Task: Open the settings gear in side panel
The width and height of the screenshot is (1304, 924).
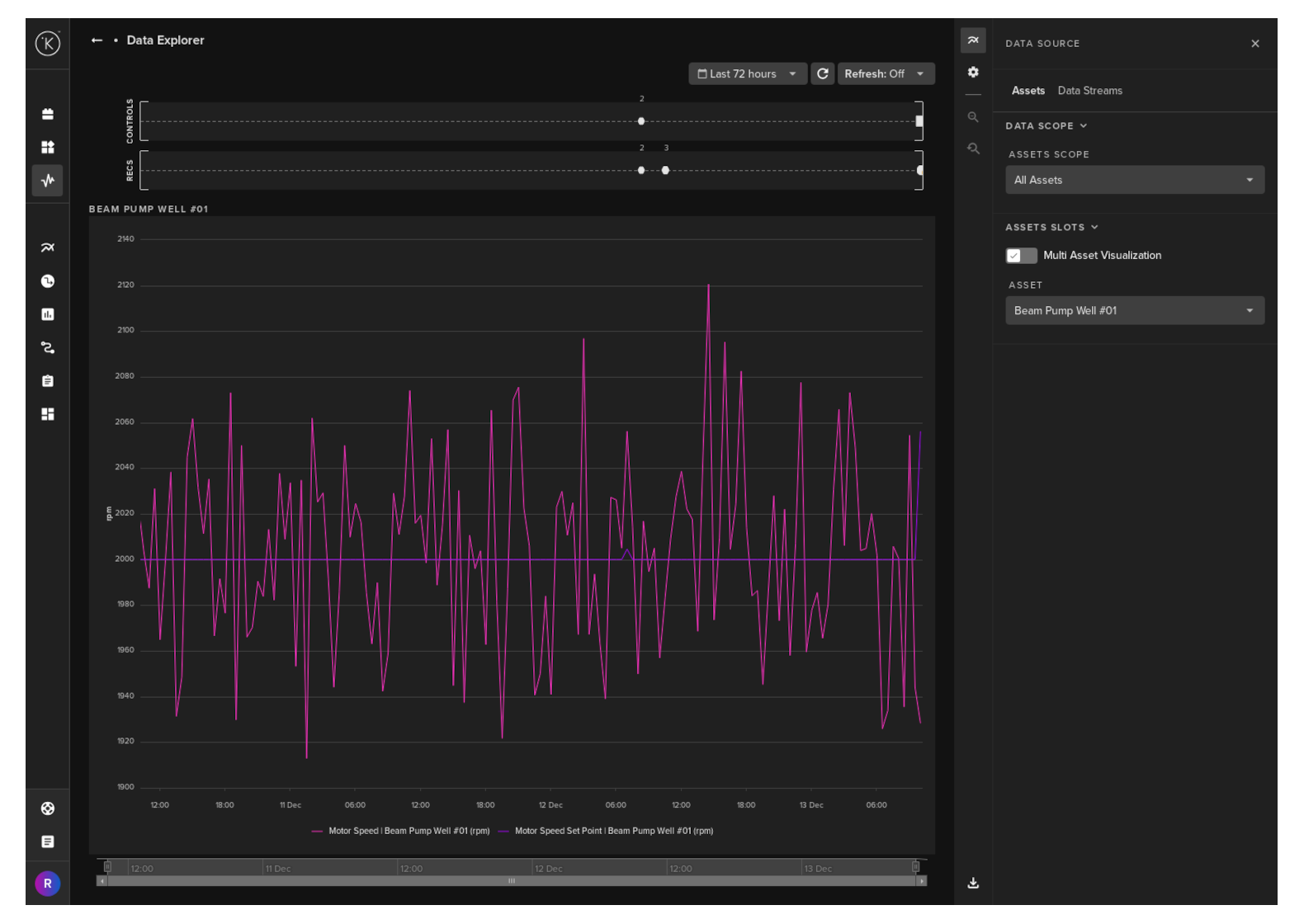Action: point(973,73)
